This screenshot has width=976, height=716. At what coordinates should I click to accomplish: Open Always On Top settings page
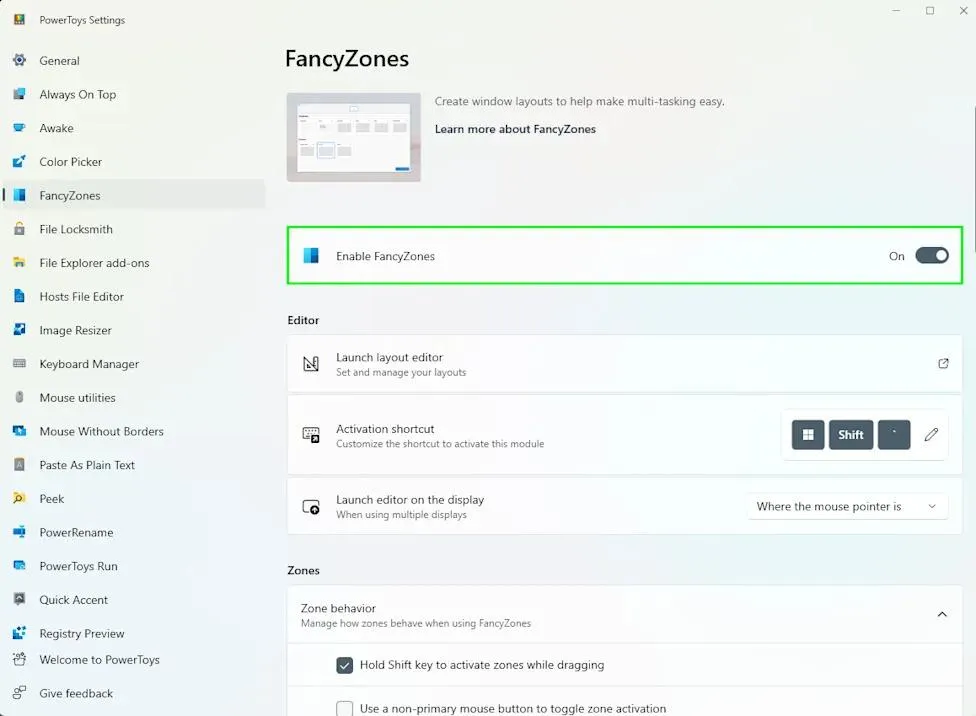click(x=77, y=94)
